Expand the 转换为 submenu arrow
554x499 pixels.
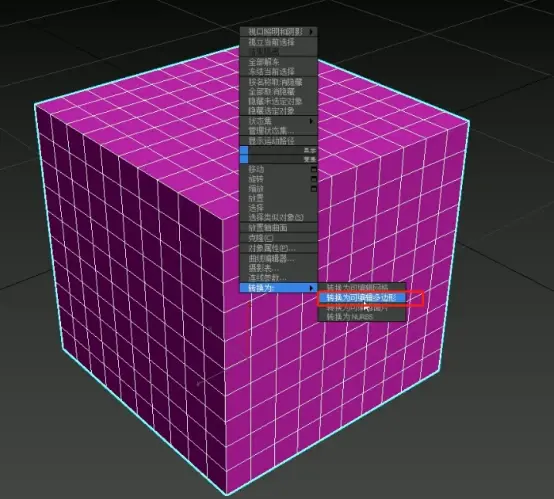(311, 288)
